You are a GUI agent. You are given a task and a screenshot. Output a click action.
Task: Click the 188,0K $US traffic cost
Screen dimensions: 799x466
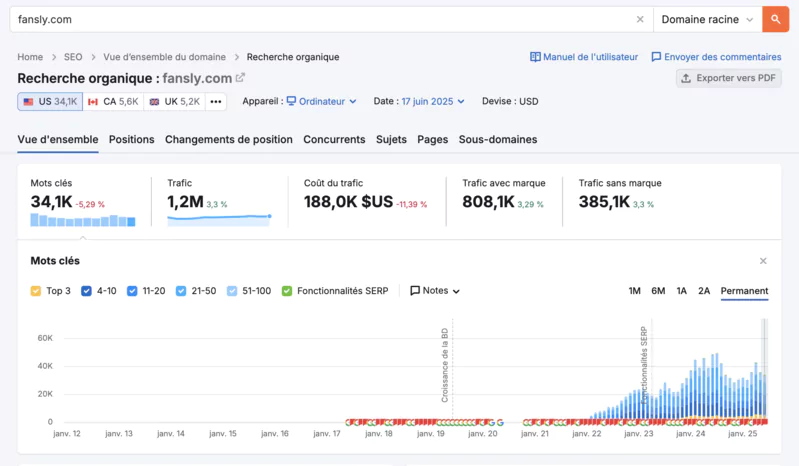pos(349,202)
